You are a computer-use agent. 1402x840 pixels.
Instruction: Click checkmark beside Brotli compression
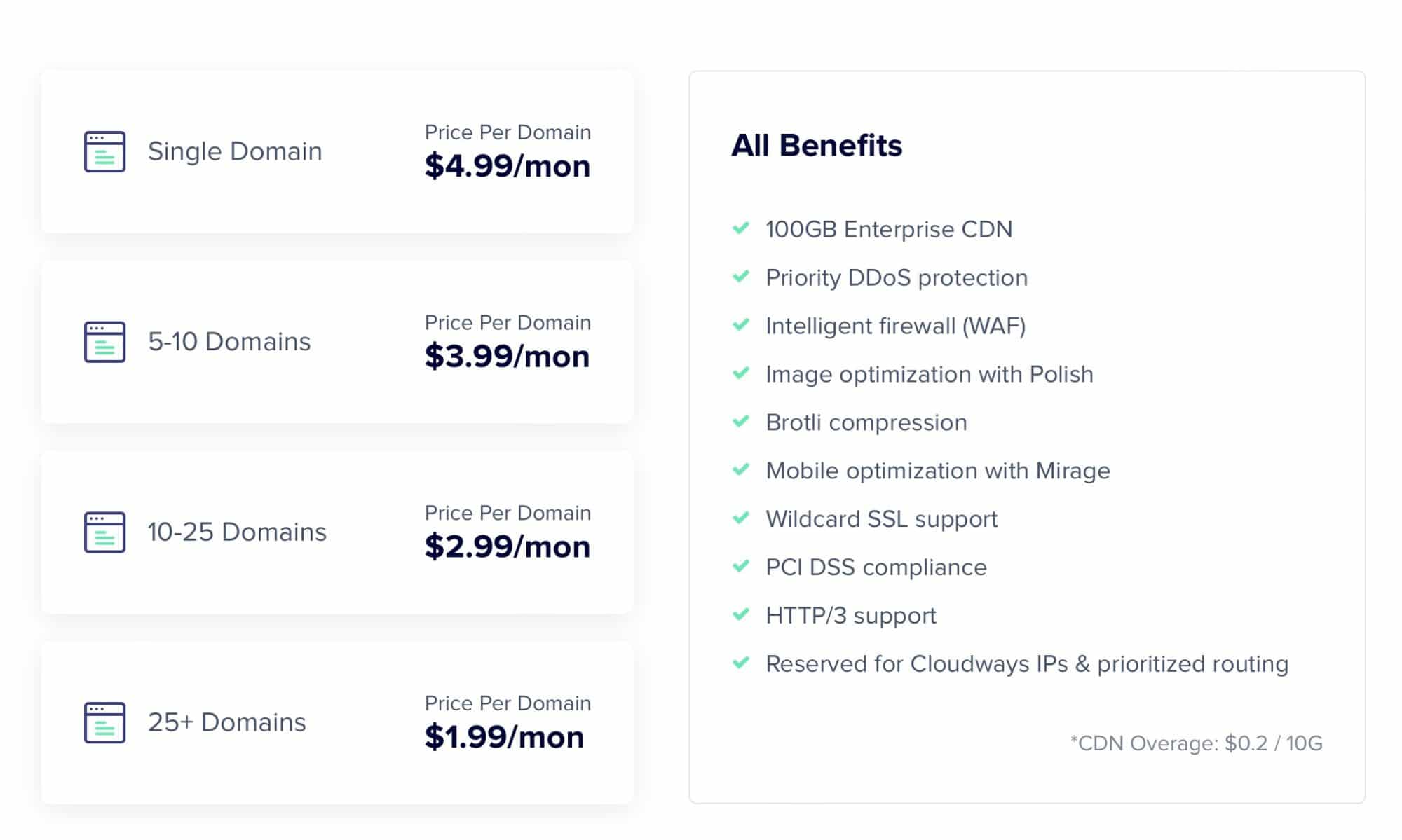coord(741,422)
